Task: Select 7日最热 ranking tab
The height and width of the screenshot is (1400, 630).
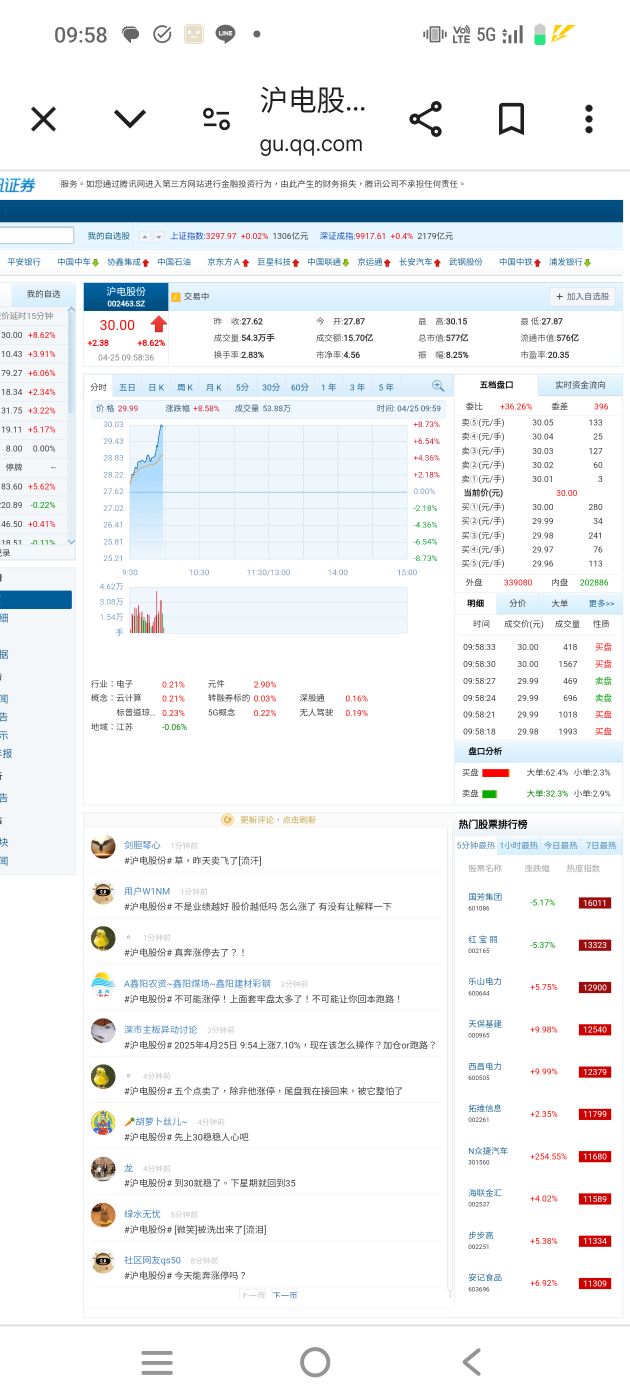Action: point(601,845)
